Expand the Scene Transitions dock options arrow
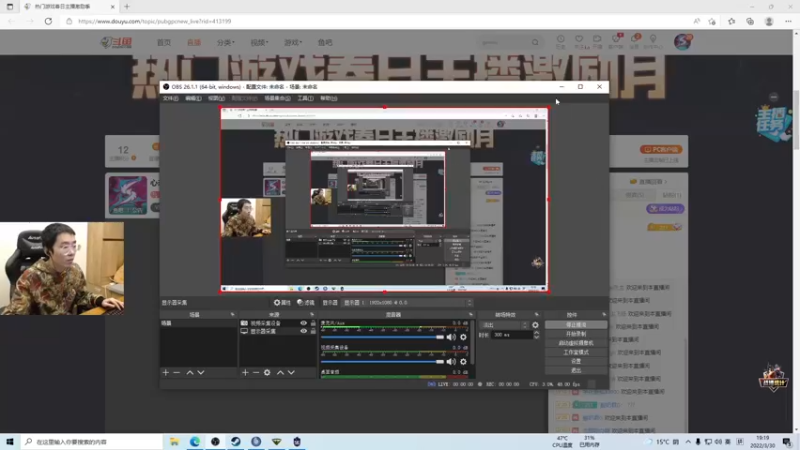The height and width of the screenshot is (450, 800). [x=536, y=315]
